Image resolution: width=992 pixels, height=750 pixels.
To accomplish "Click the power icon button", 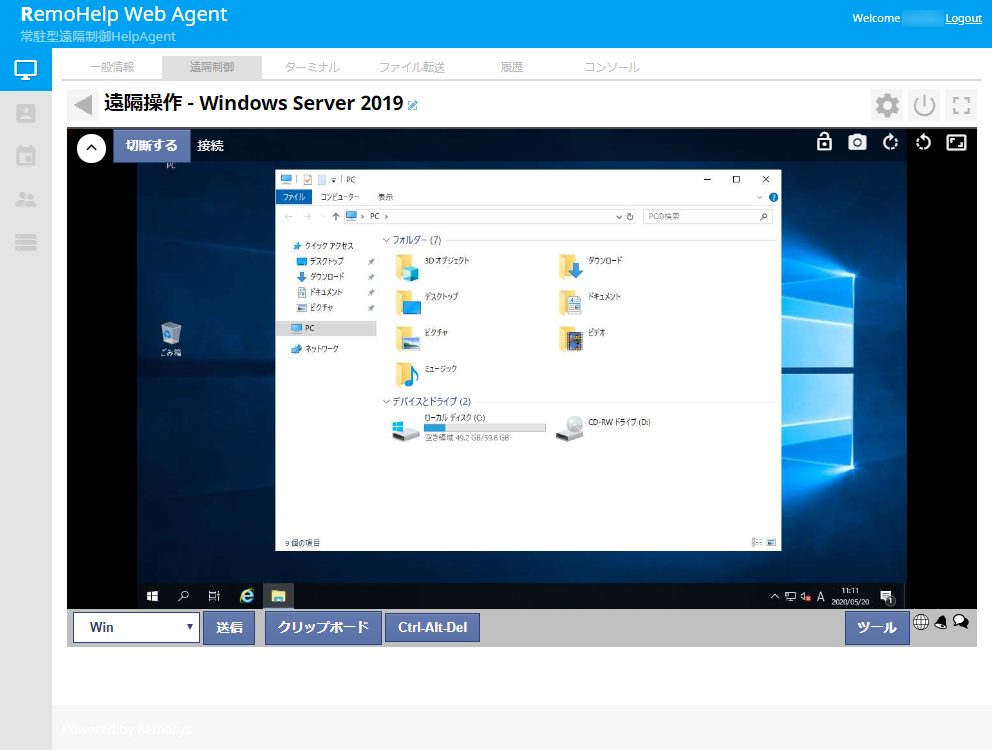I will pyautogui.click(x=924, y=105).
